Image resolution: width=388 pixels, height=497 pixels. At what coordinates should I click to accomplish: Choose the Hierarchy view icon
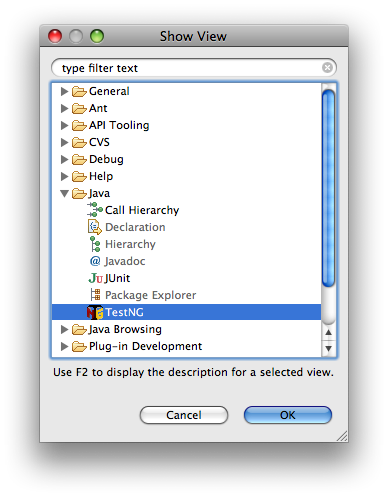pos(95,244)
